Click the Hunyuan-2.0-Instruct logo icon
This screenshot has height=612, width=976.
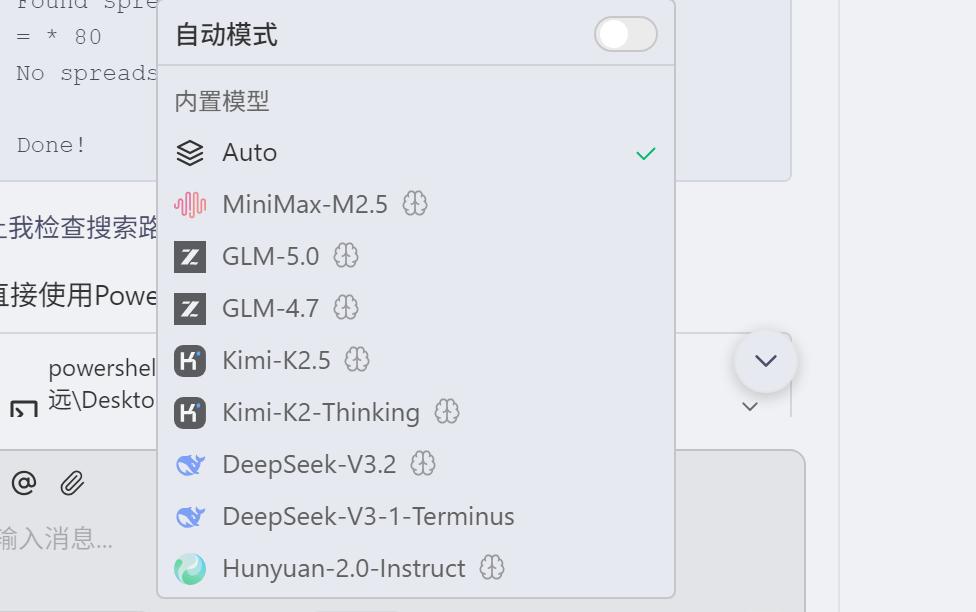click(x=190, y=568)
